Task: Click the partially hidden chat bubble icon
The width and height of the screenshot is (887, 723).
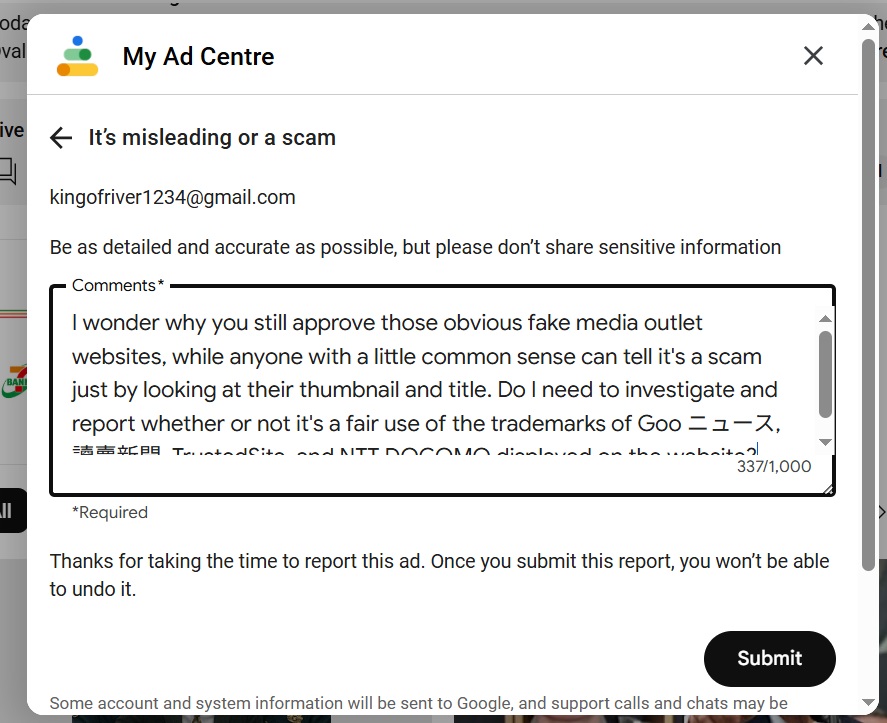Action: 8,171
